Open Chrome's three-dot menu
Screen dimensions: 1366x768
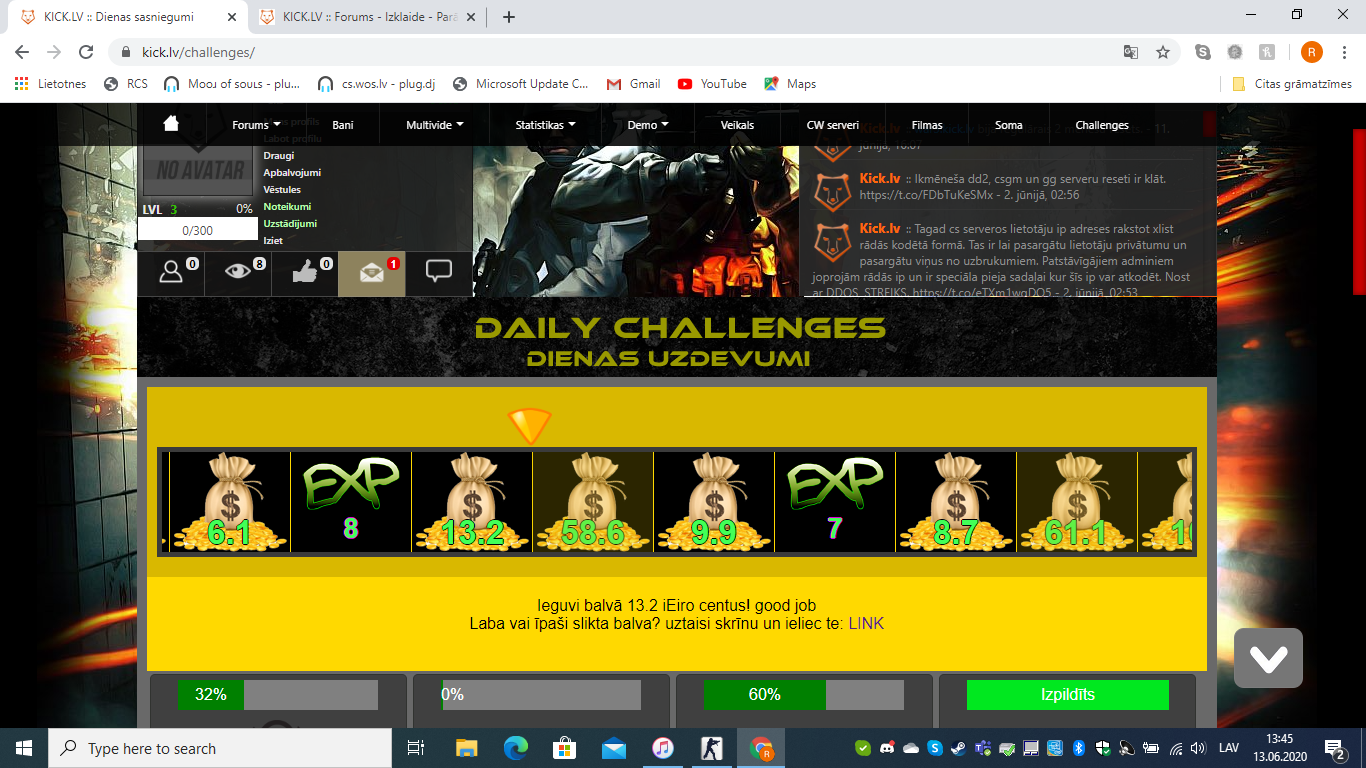tap(1345, 52)
